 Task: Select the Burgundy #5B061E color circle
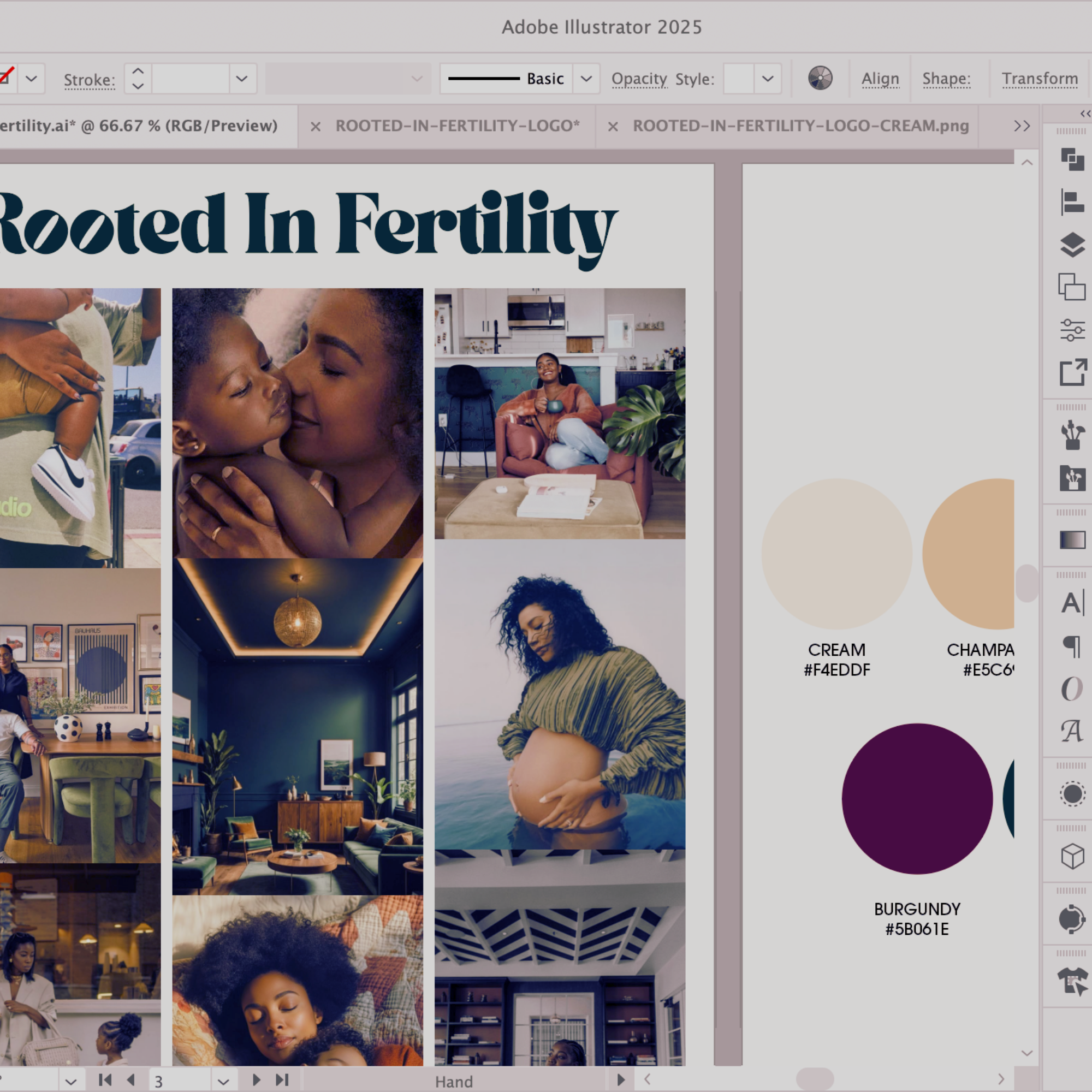click(917, 799)
